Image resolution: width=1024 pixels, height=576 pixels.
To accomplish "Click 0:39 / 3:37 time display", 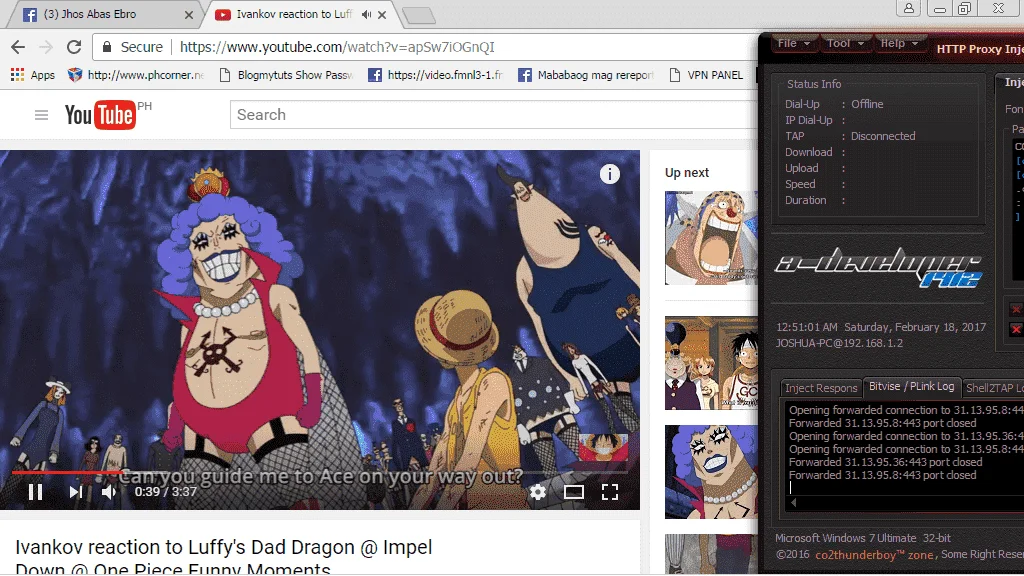I will (166, 492).
